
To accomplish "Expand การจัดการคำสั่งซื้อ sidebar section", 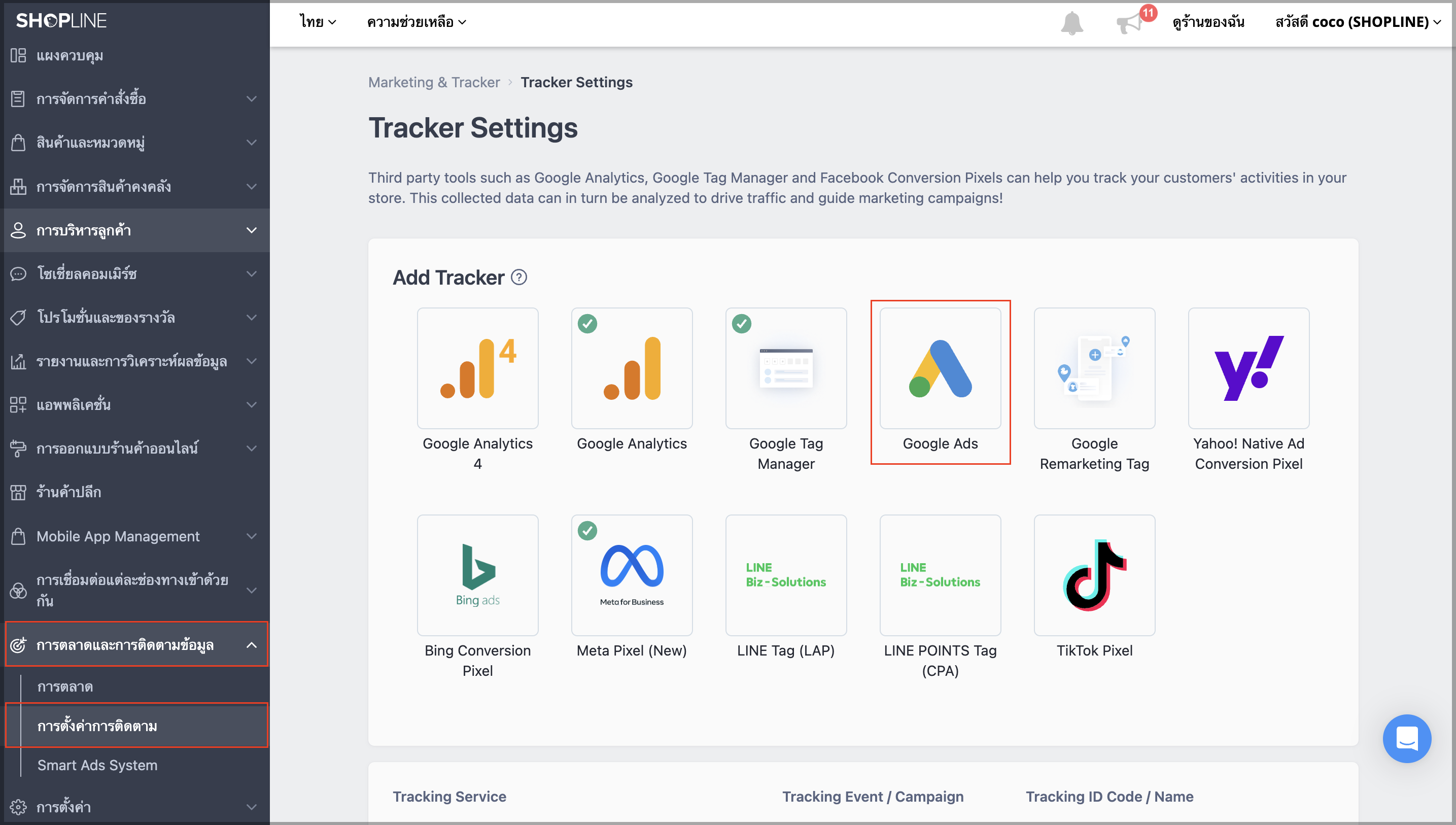I will click(x=135, y=98).
